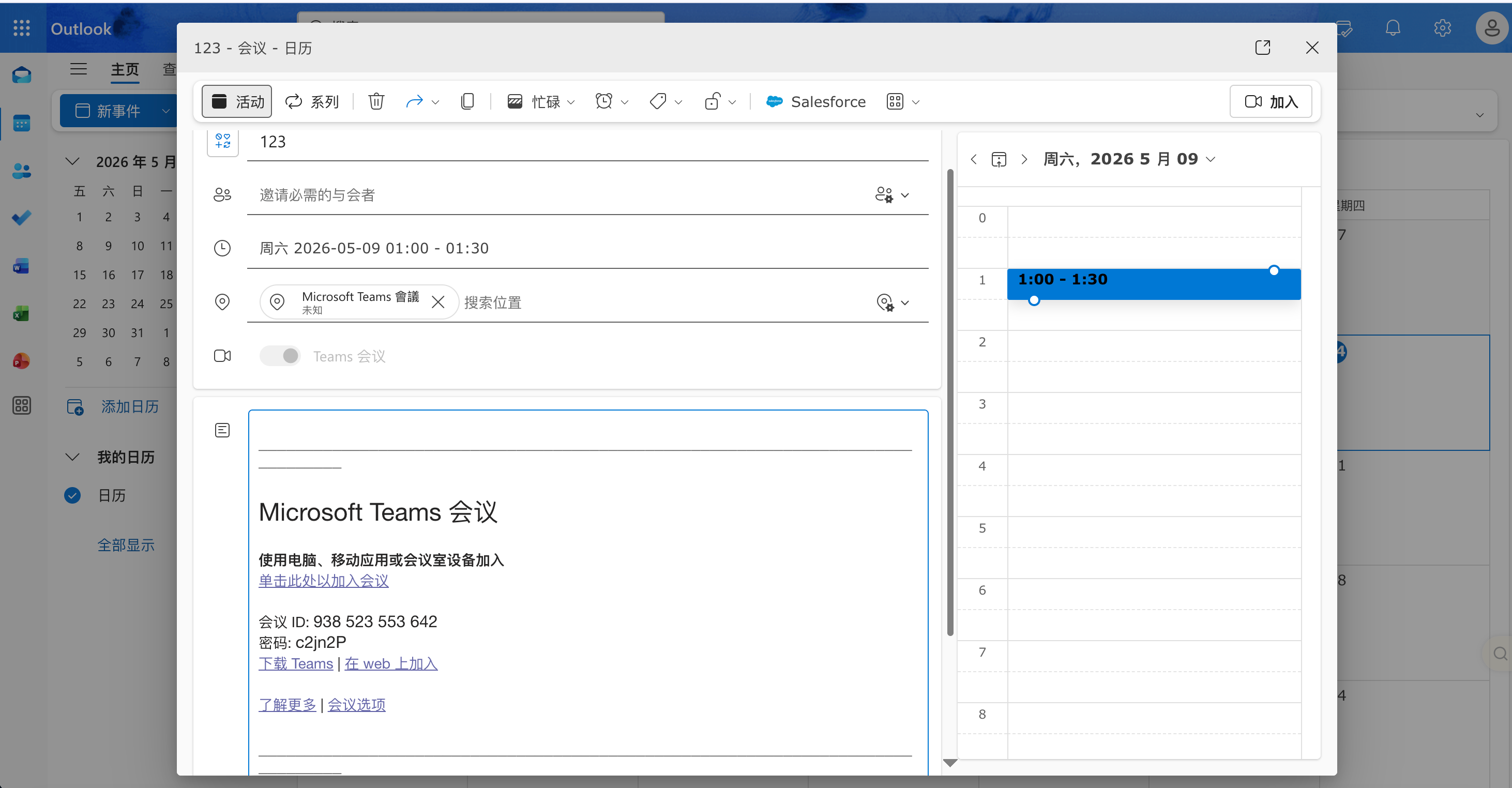1512x788 pixels.
Task: Expand the date picker 周六, 2026 5 月 09
Action: tap(1129, 159)
